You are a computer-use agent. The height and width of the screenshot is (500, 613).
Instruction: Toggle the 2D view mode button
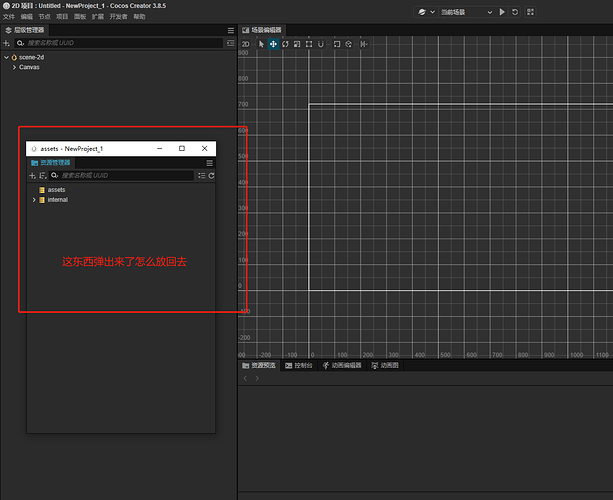[245, 44]
